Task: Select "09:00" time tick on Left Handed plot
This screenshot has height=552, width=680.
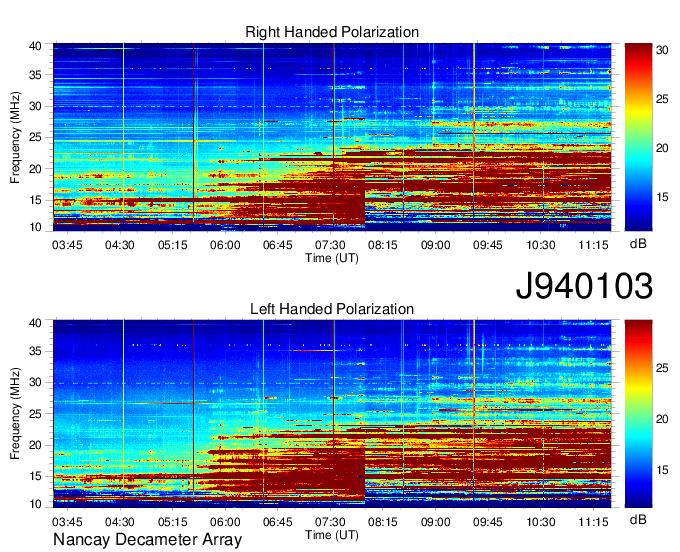Action: [x=435, y=522]
